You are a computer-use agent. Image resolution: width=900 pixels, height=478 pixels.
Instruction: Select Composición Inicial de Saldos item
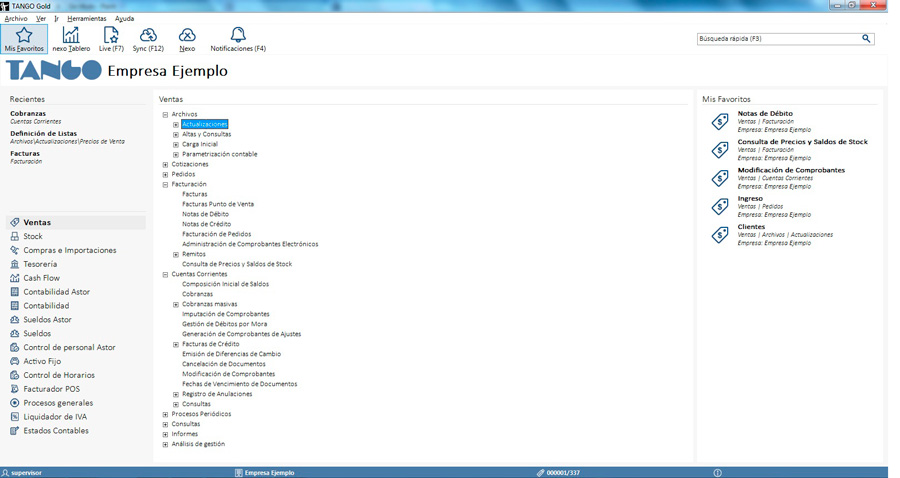coord(226,284)
